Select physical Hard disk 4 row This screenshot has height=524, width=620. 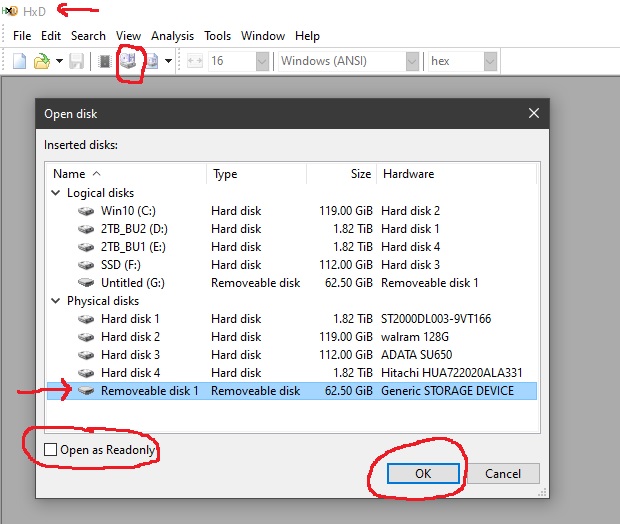click(292, 373)
